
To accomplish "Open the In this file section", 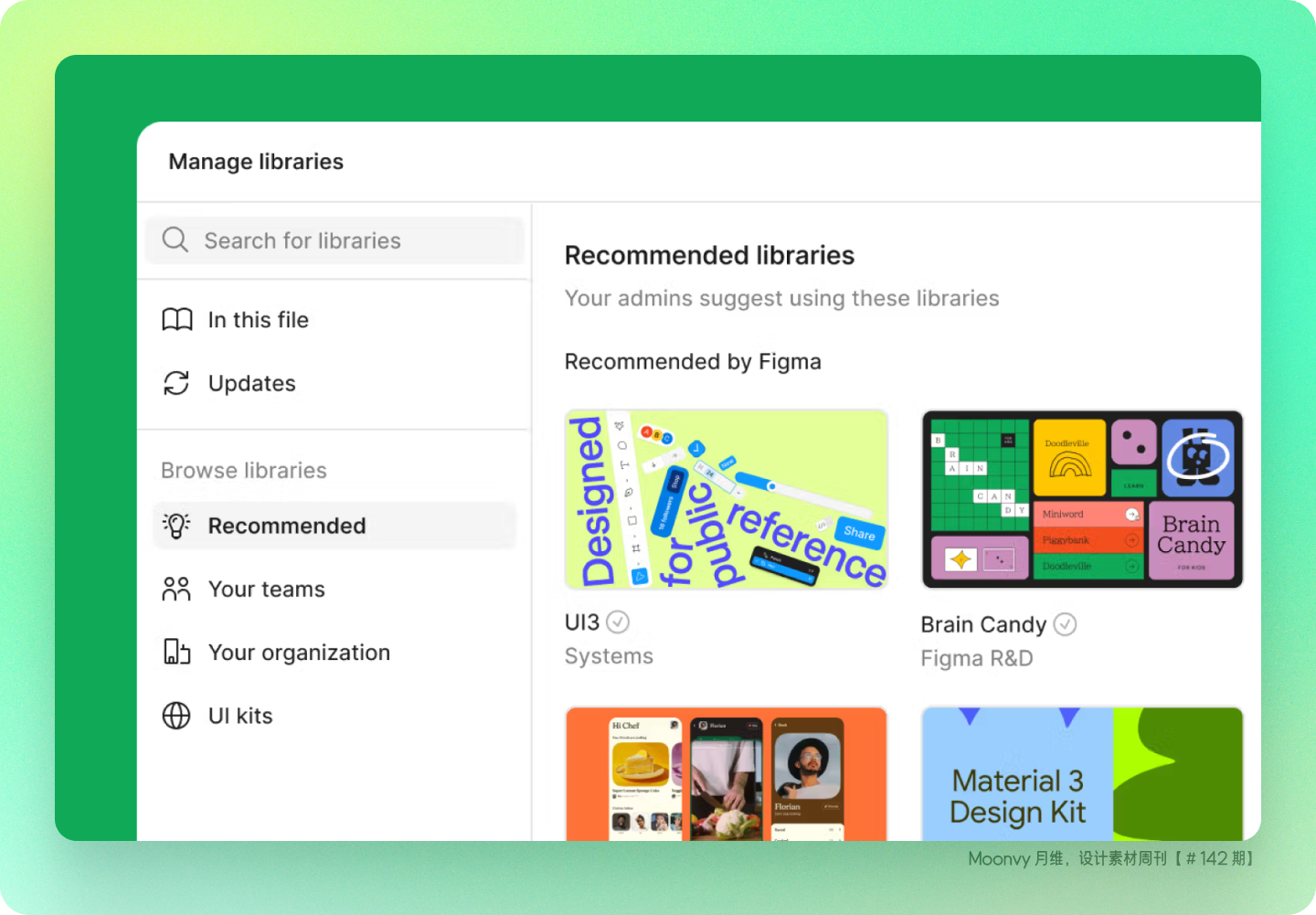I will (334, 320).
